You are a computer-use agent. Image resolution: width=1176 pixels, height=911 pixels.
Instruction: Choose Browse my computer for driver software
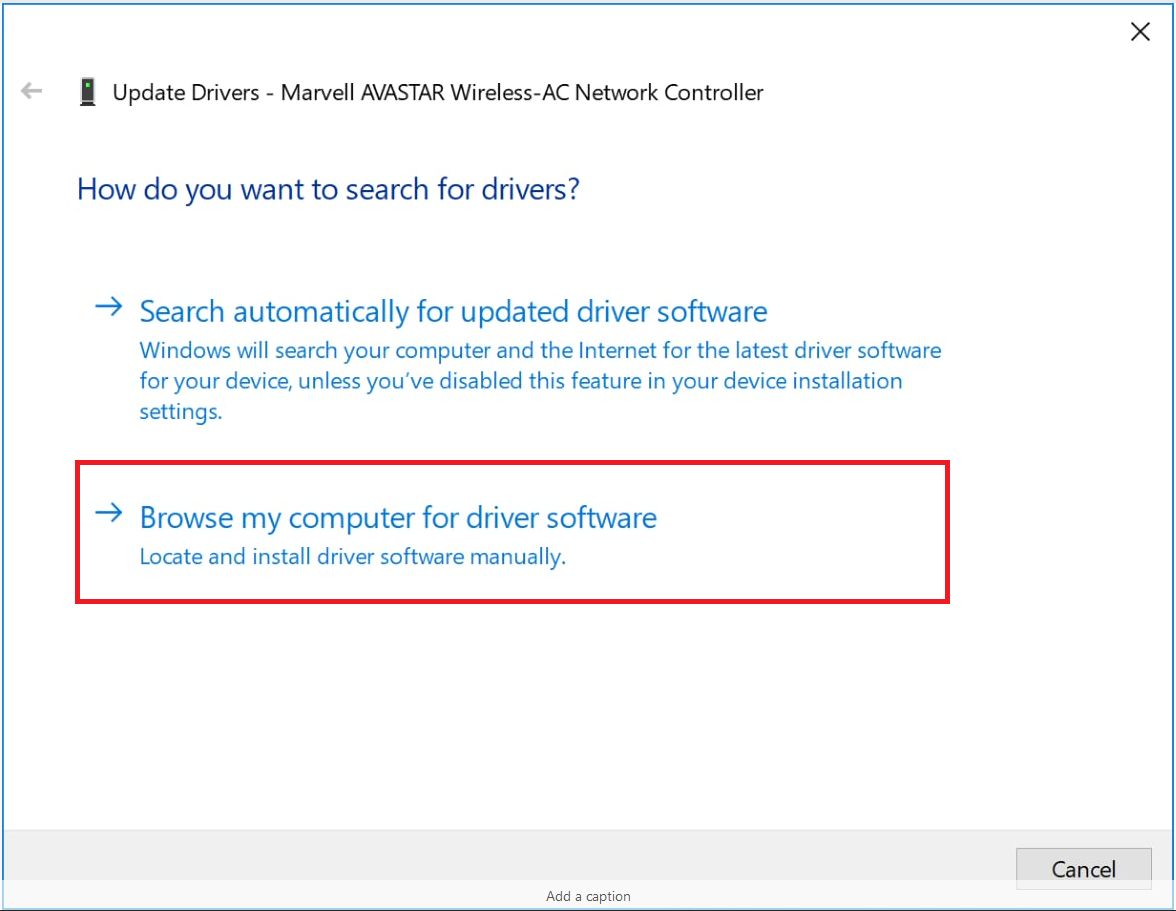[x=398, y=517]
